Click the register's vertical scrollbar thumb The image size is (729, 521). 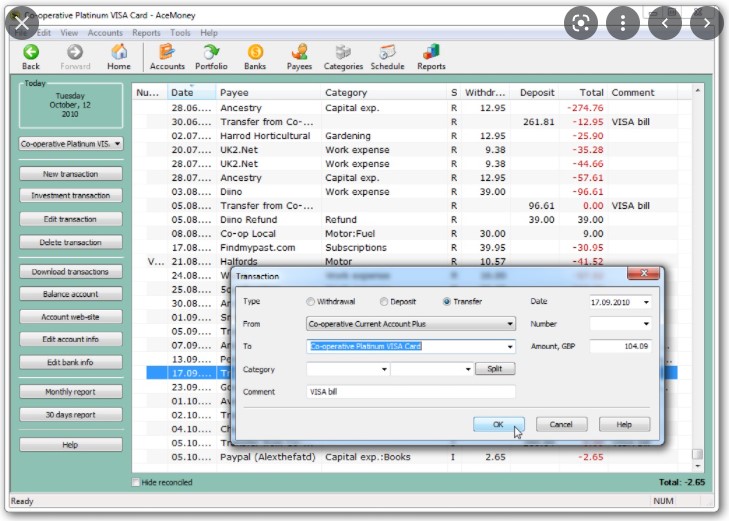tap(697, 454)
